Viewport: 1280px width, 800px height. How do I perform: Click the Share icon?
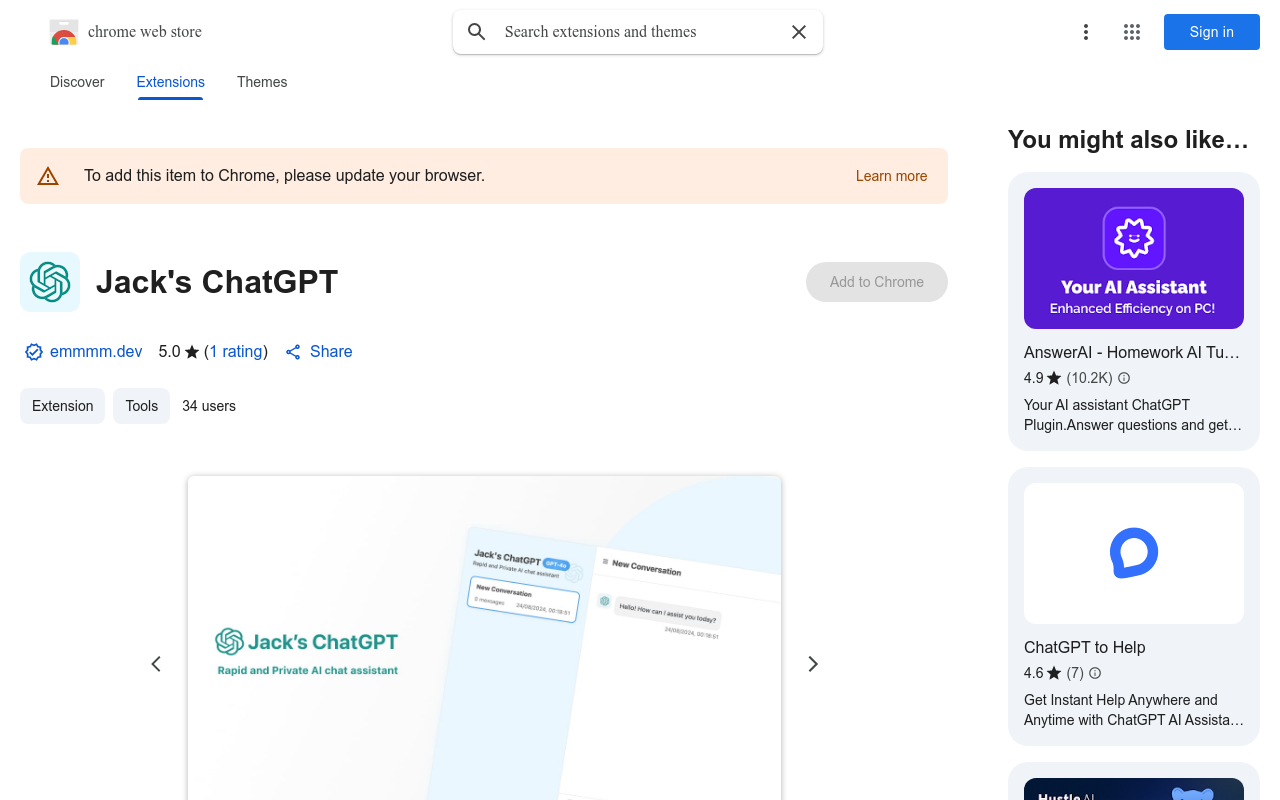tap(293, 352)
